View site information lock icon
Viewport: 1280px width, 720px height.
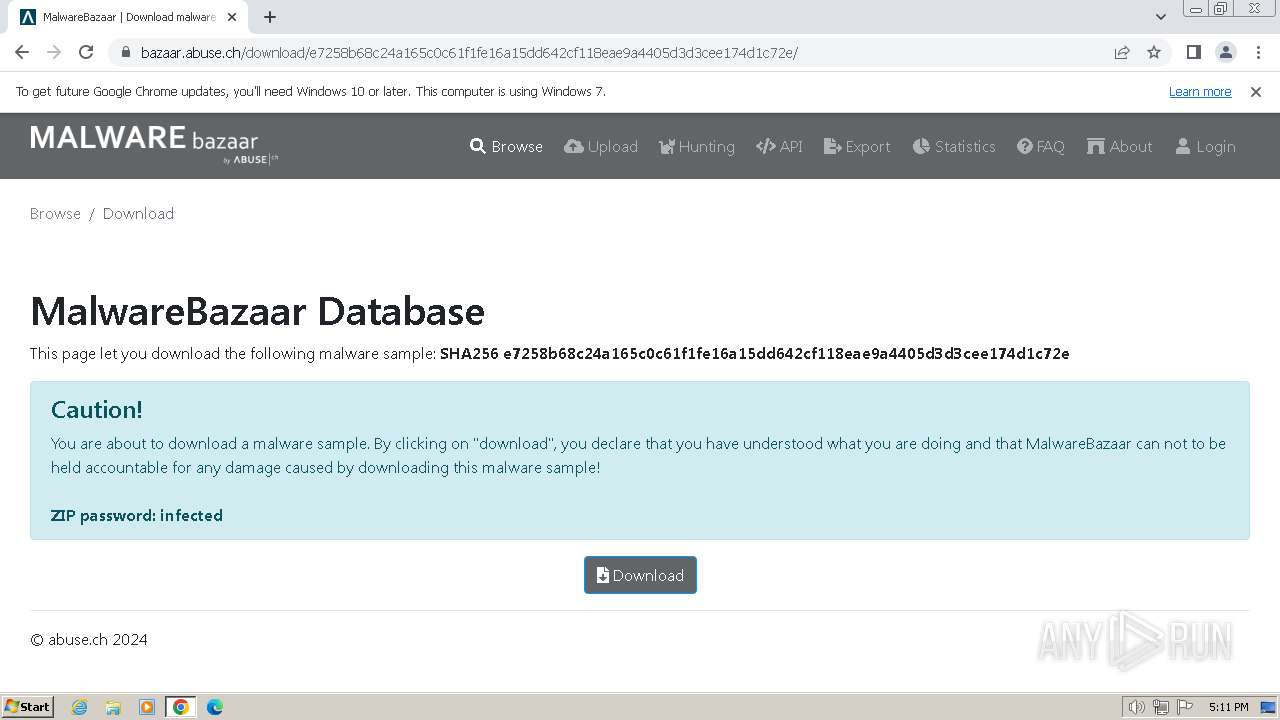125,52
